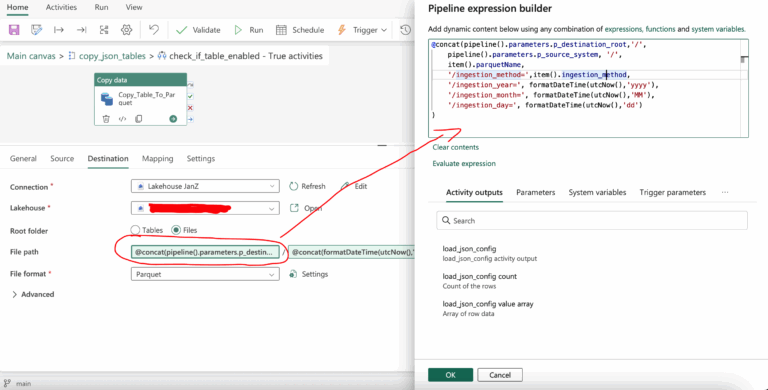Open the View ribbon tab
This screenshot has height=390, width=768.
[134, 7]
